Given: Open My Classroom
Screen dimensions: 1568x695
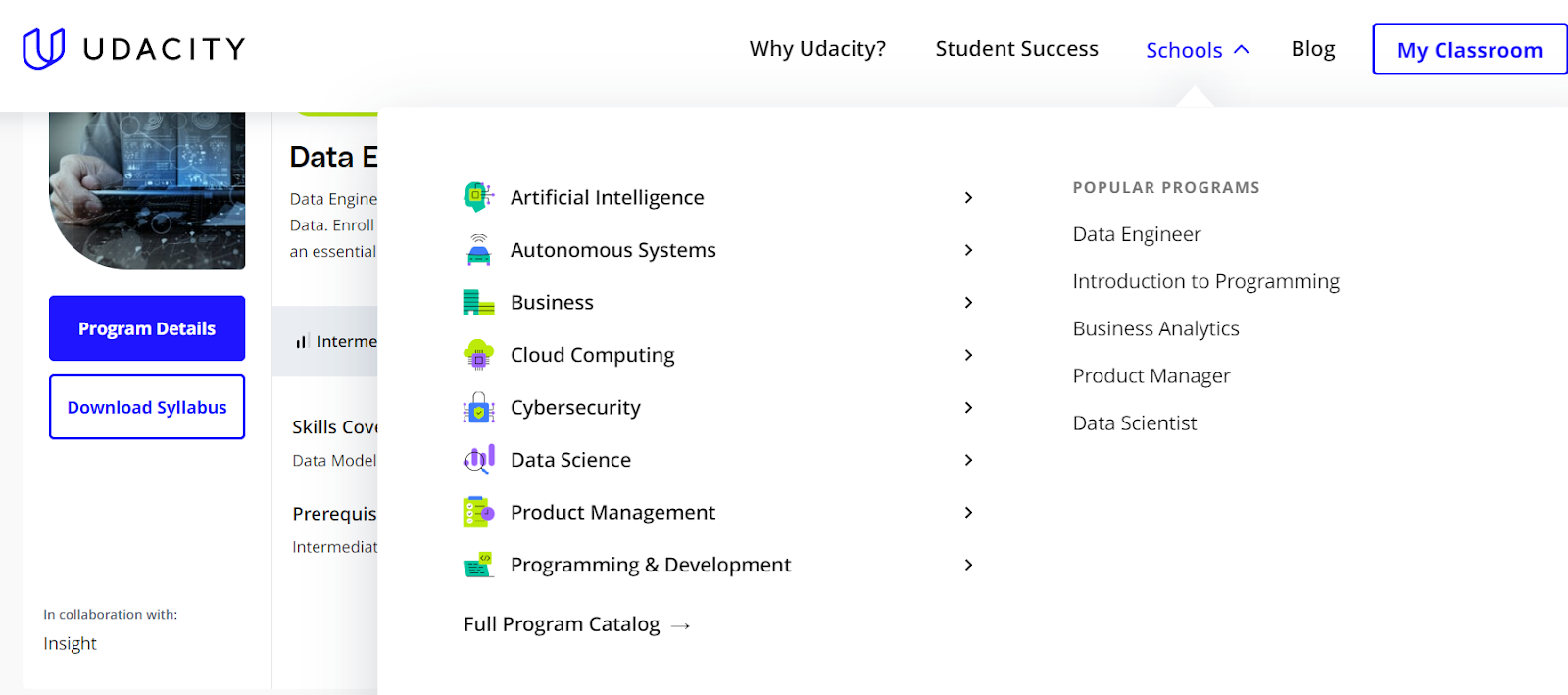Looking at the screenshot, I should [1469, 50].
